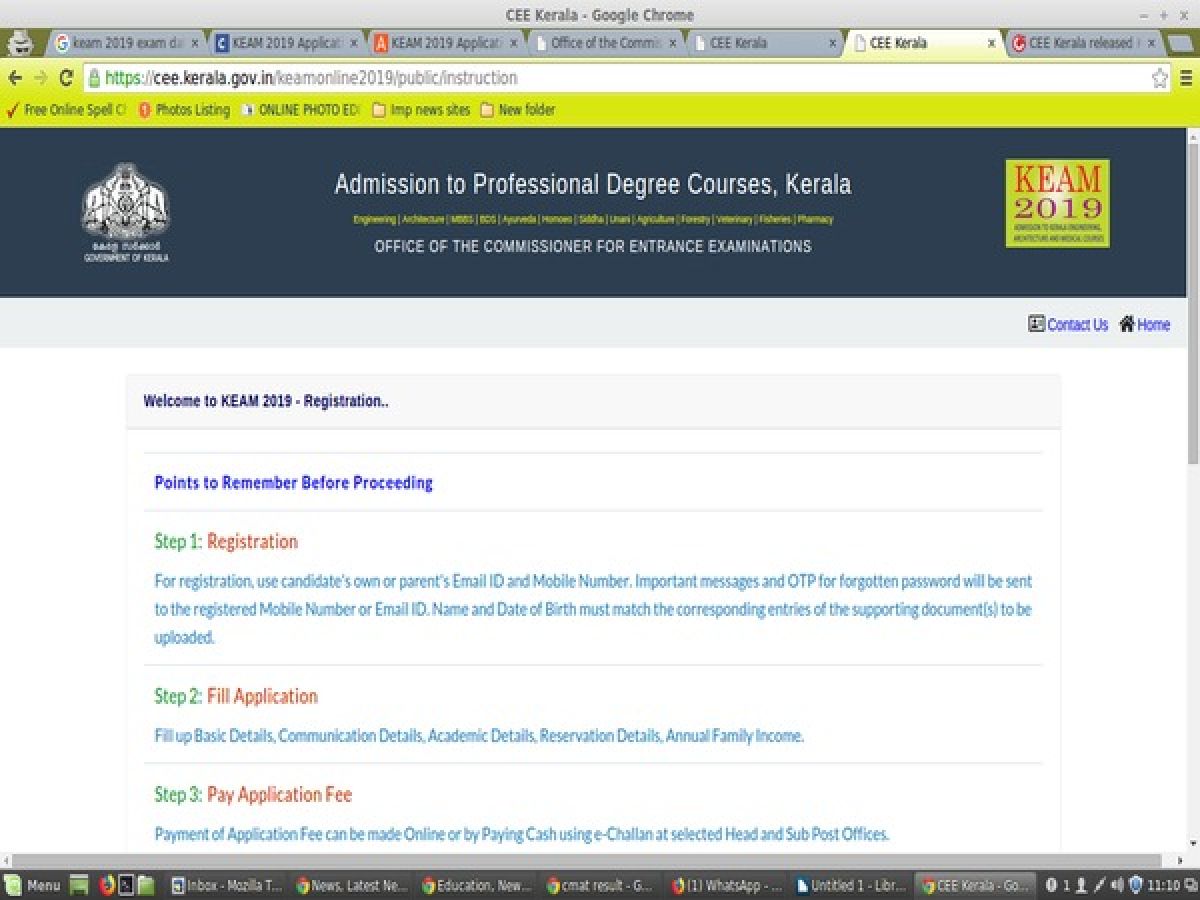Switch to the CEE Kerala released tab
Viewport: 1200px width, 900px height.
point(1078,44)
